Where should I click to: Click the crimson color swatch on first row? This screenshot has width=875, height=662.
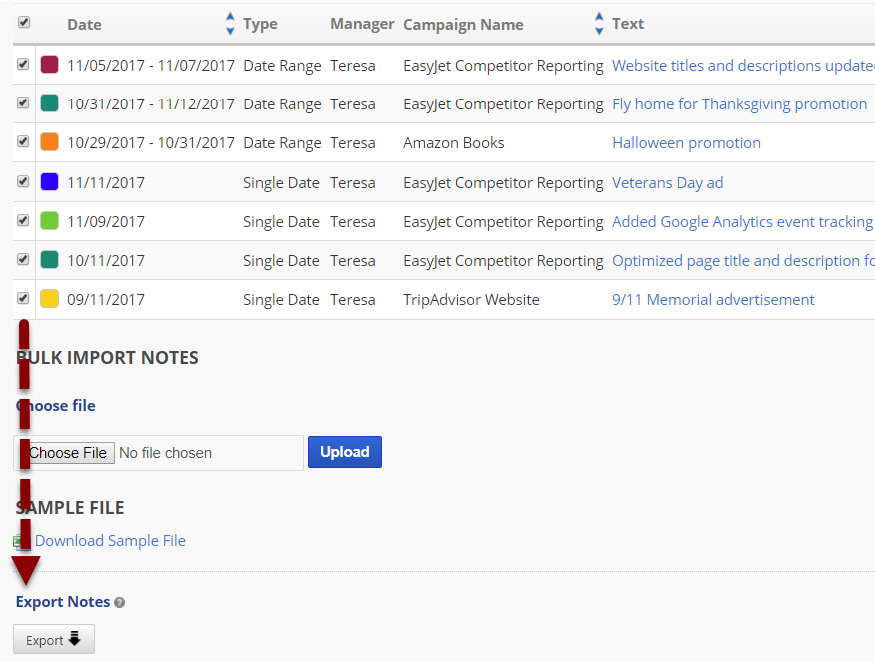click(x=49, y=65)
